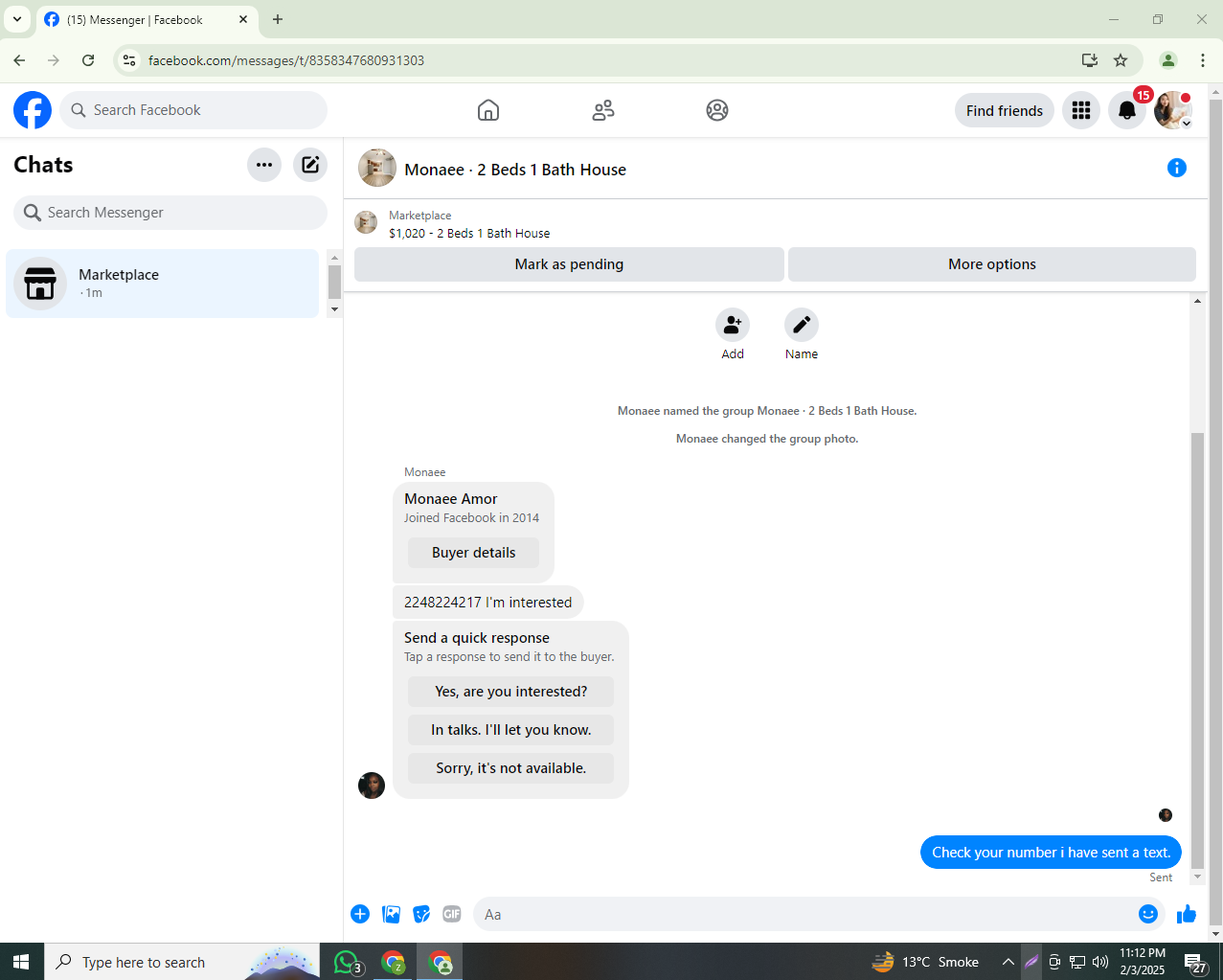Open the Marketplace listing $1,020 2 Beds link
This screenshot has width=1223, height=980.
click(469, 233)
